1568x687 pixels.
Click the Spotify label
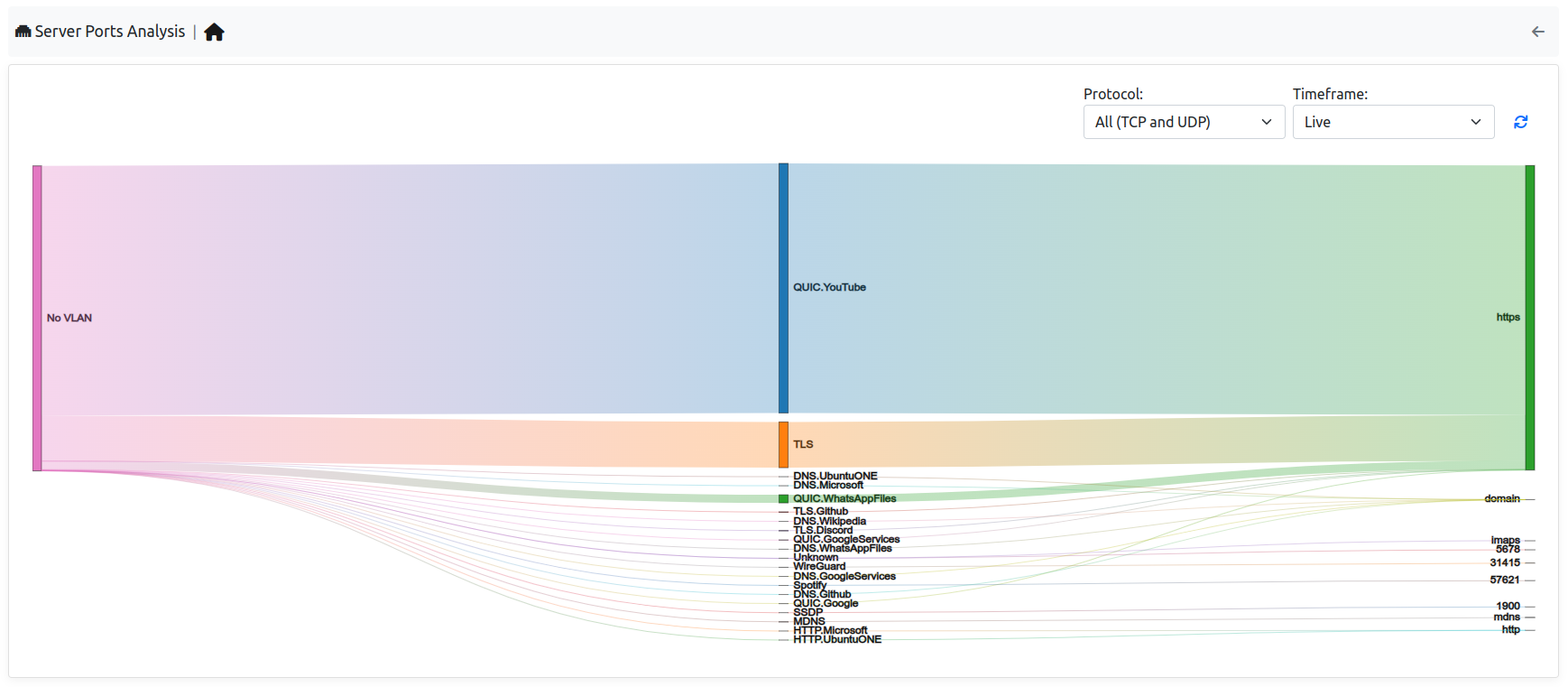point(809,585)
